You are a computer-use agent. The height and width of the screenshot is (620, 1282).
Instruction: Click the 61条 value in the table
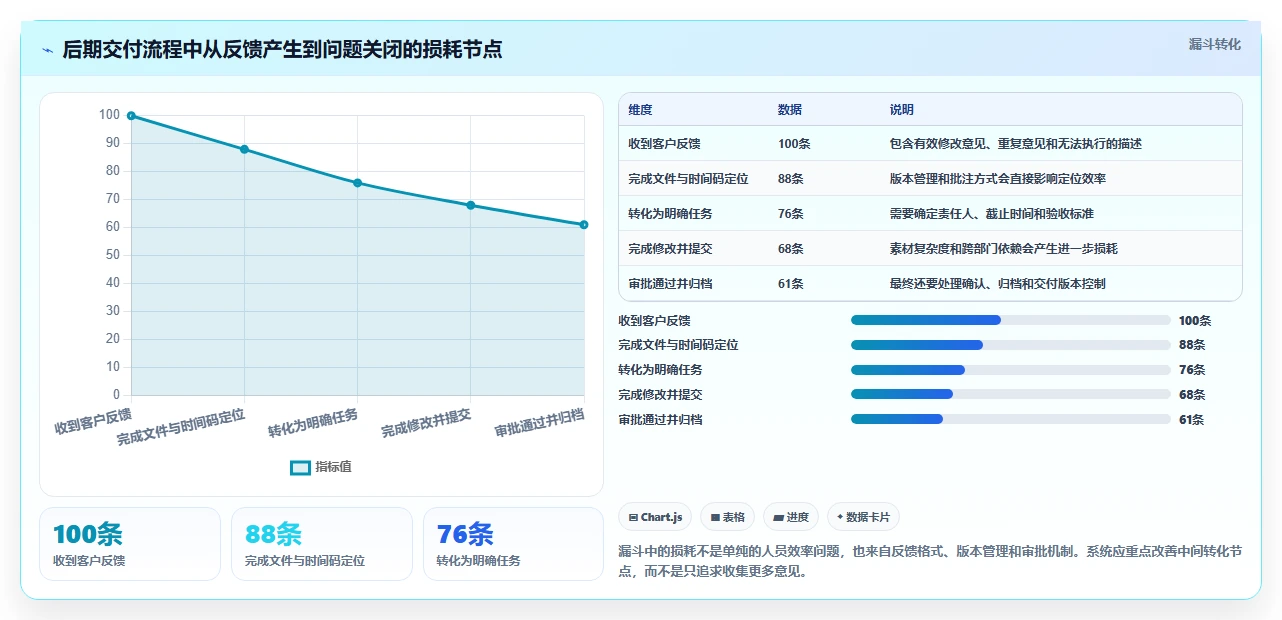click(791, 284)
